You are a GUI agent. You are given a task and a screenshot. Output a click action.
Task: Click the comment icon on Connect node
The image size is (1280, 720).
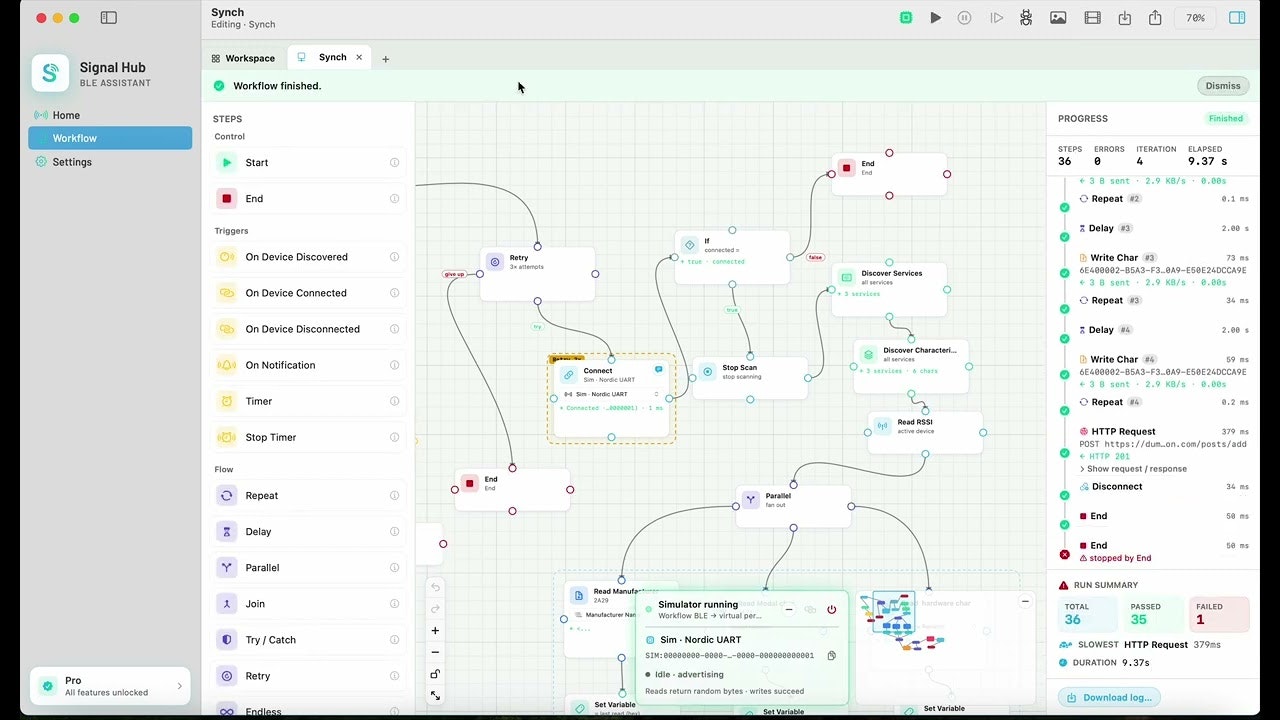(x=658, y=369)
